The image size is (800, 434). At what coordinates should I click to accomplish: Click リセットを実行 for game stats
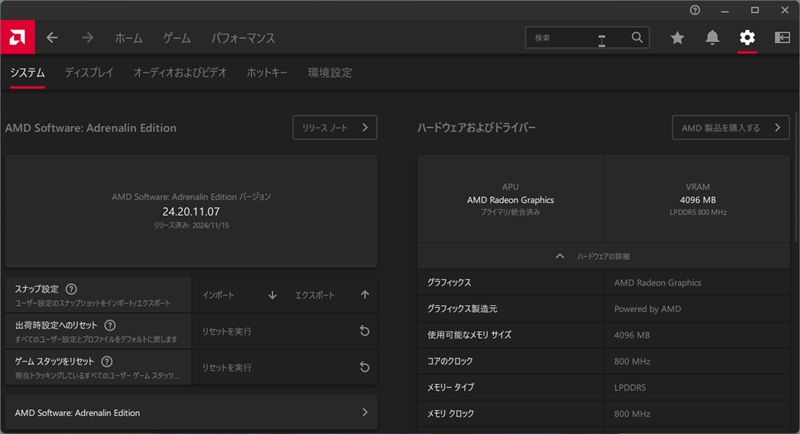pyautogui.click(x=227, y=368)
